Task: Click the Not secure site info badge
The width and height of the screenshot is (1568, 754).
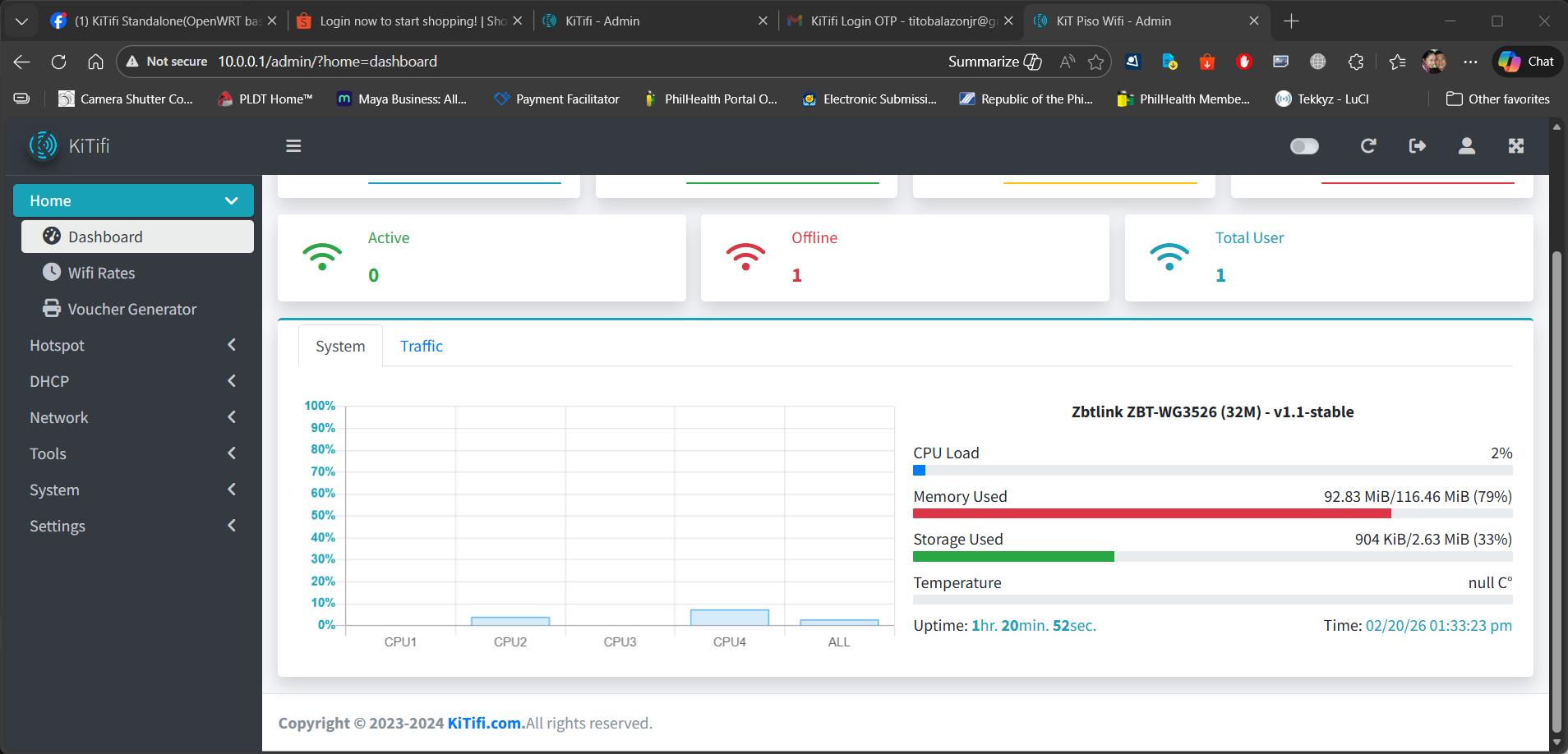Action: tap(166, 62)
